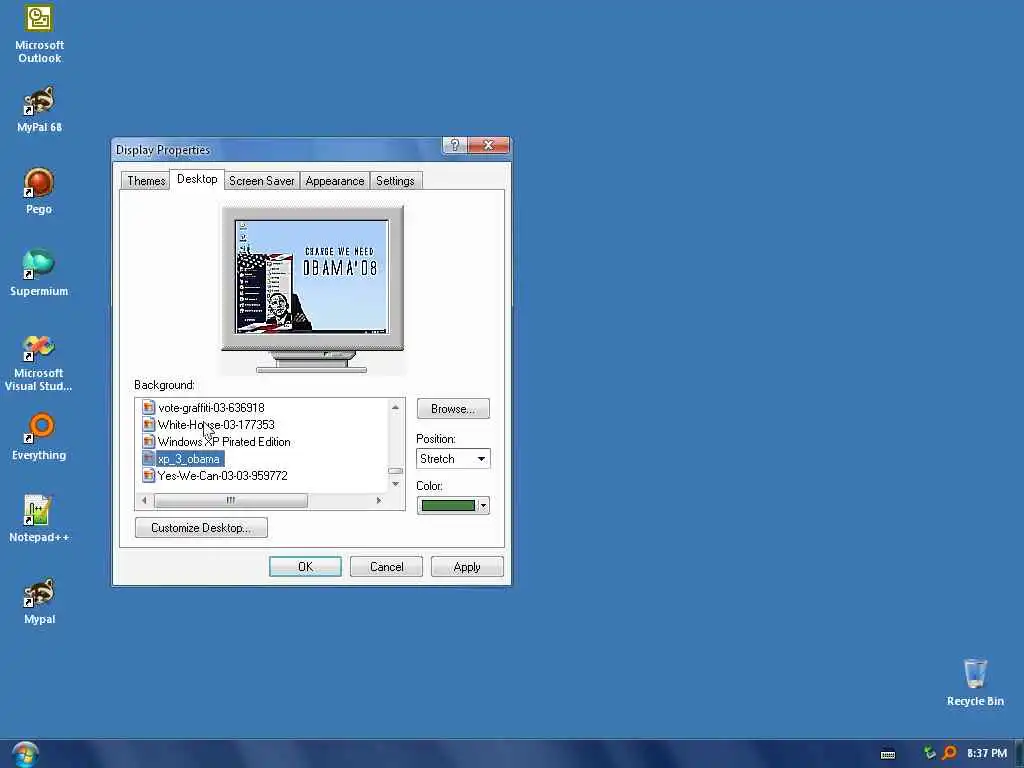
Task: Launch MyPal 68 desktop shortcut
Action: tap(39, 109)
